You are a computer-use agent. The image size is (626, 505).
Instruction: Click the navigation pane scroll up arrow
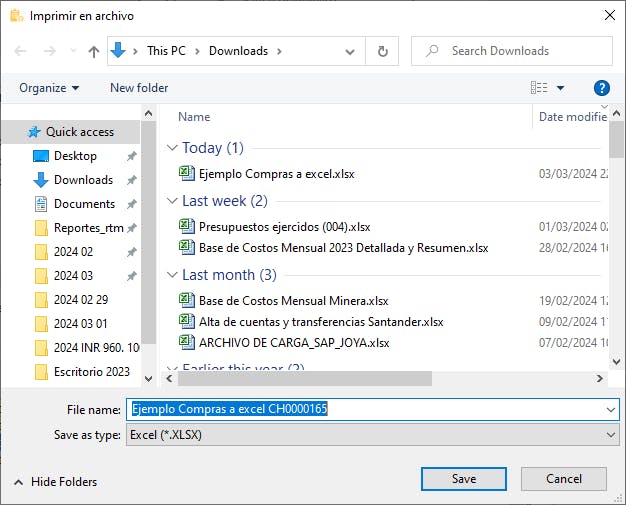149,114
